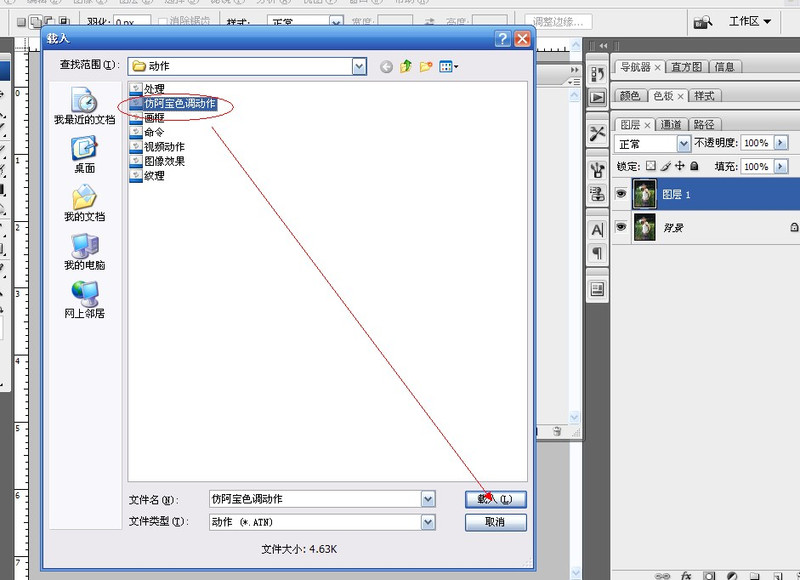This screenshot has height=580, width=800.
Task: Open the Actions panel play dock icon
Action: (597, 97)
